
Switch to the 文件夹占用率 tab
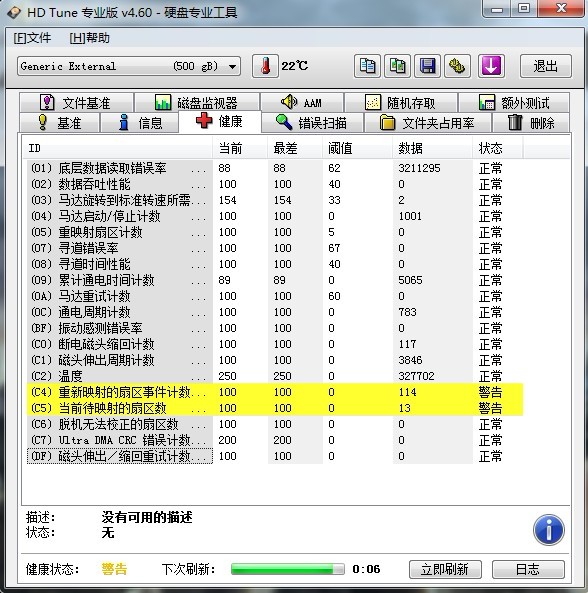click(x=428, y=123)
